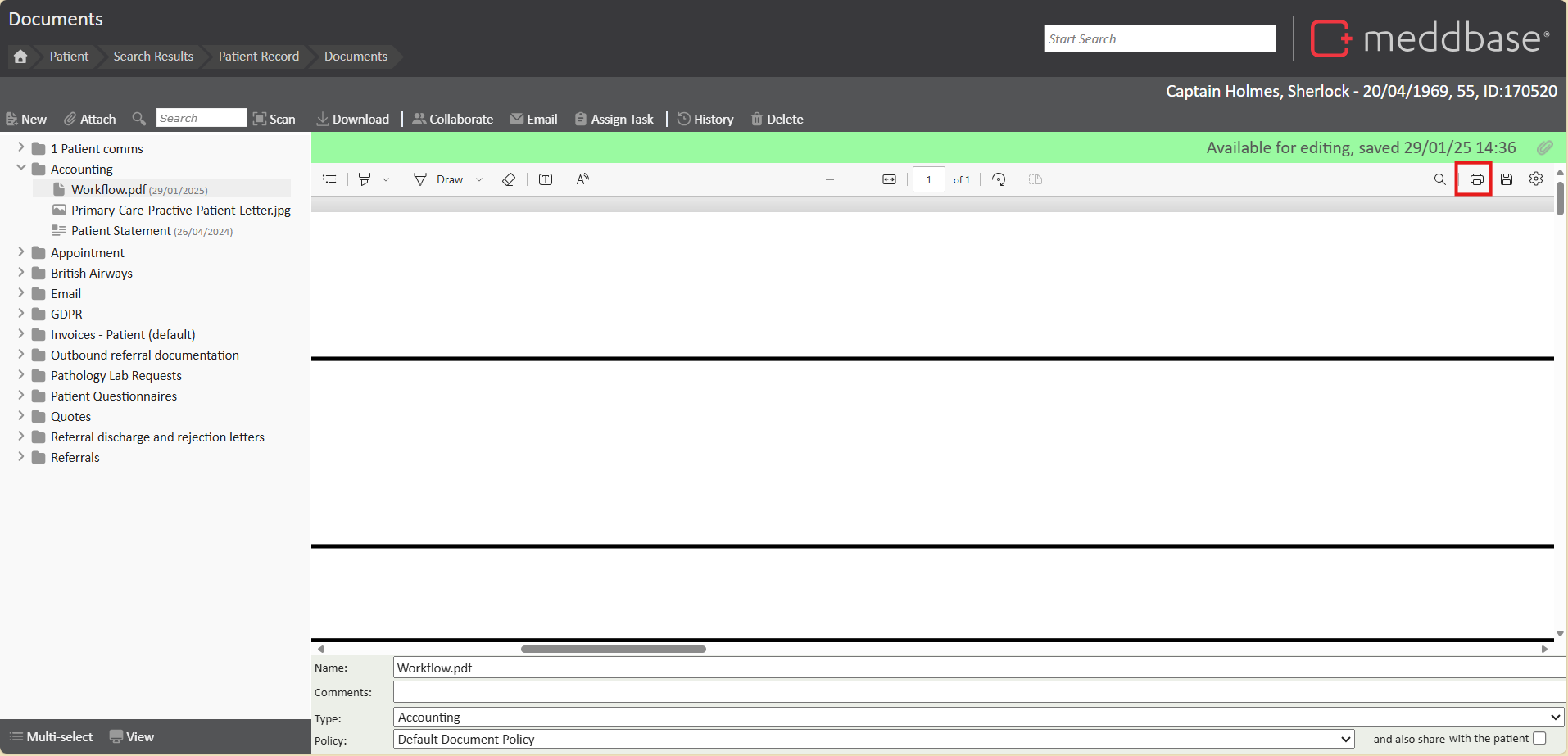Open PDF viewer settings gear
Screen dimensions: 1568x756
pyautogui.click(x=1536, y=179)
